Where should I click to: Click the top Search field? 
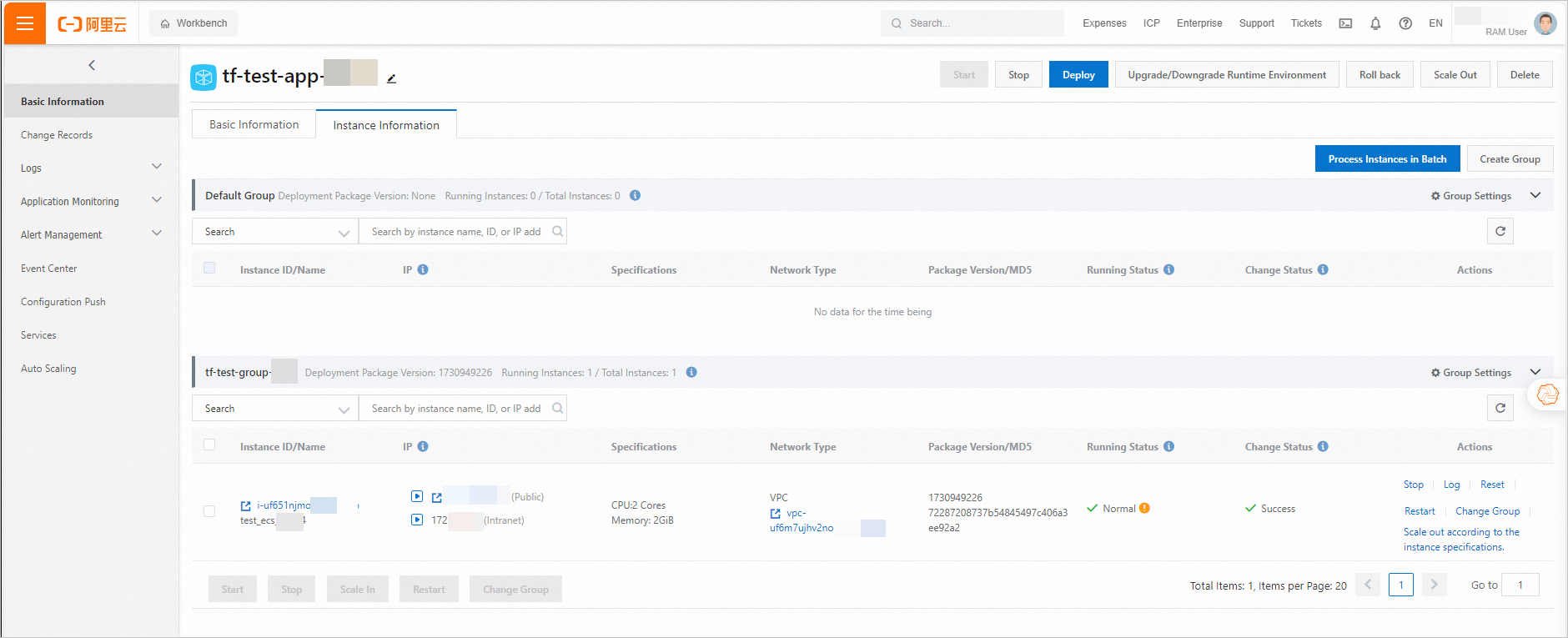[972, 23]
